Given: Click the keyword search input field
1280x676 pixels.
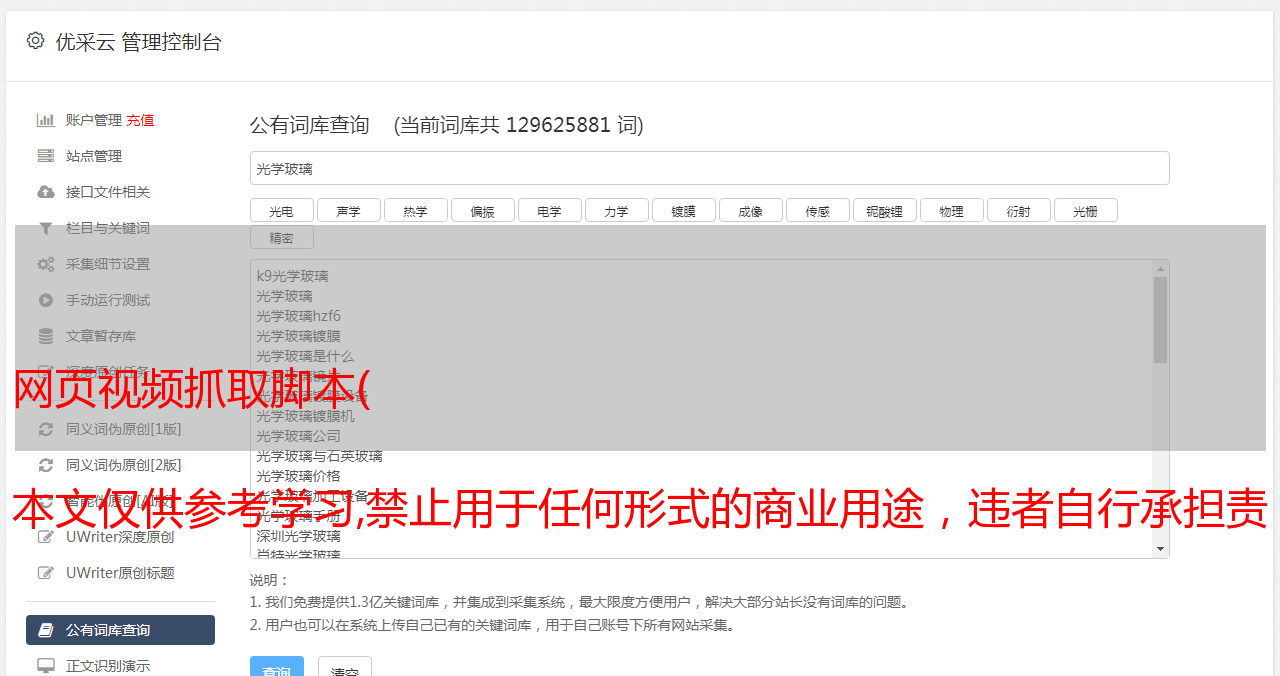Looking at the screenshot, I should coord(709,168).
